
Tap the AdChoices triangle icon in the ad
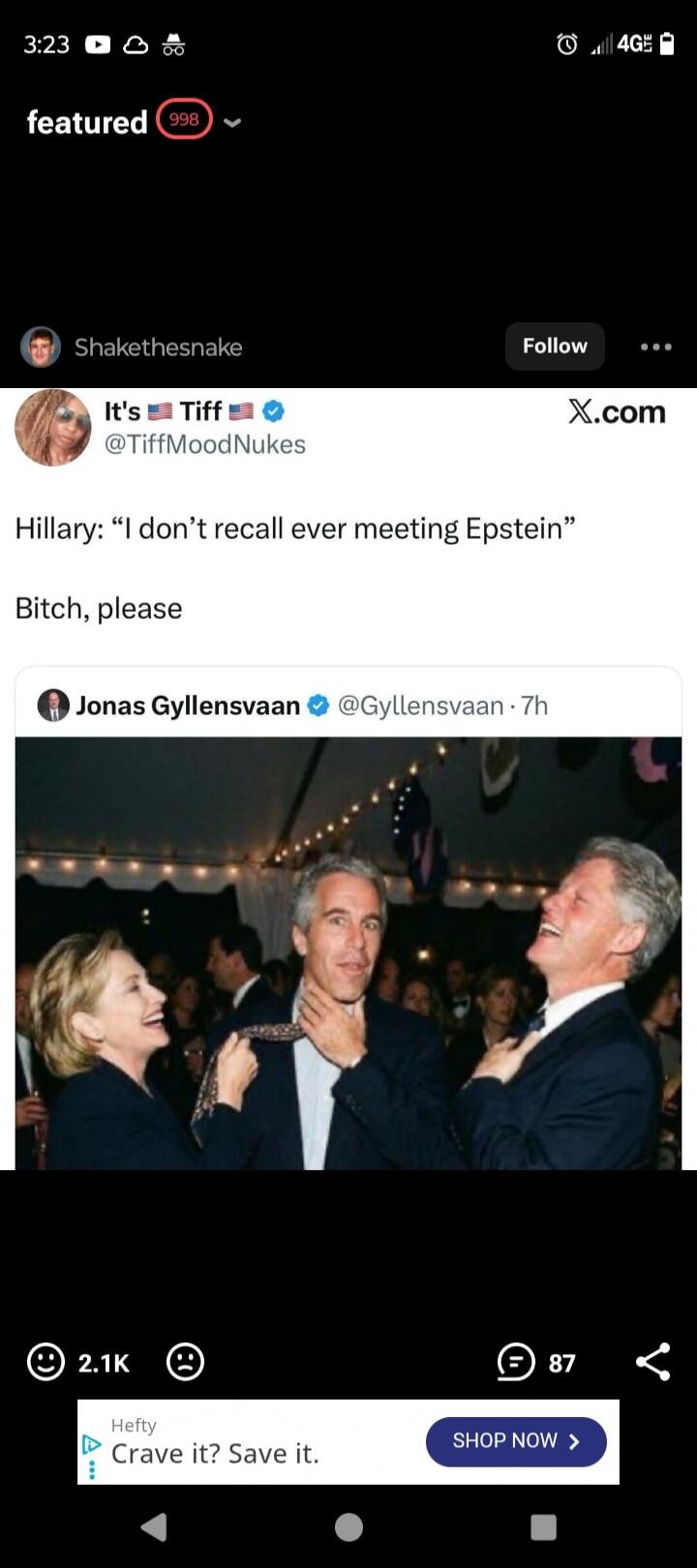91,1442
